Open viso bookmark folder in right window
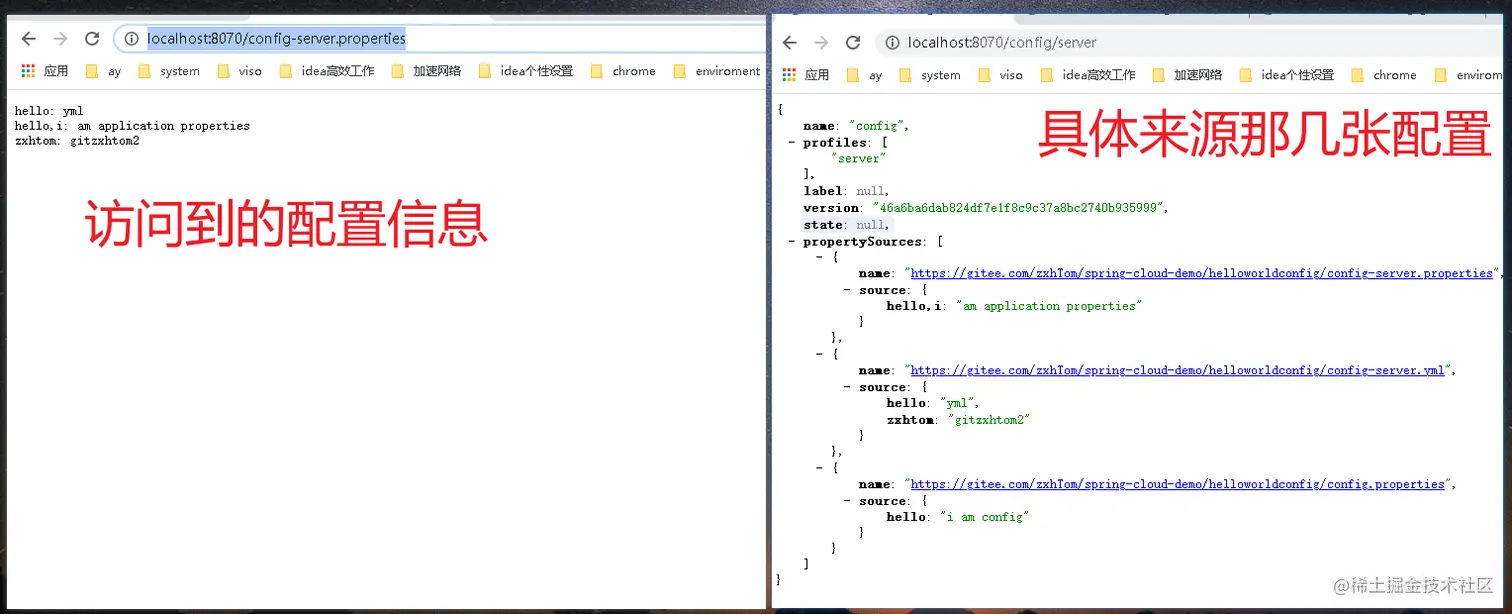 point(1000,75)
